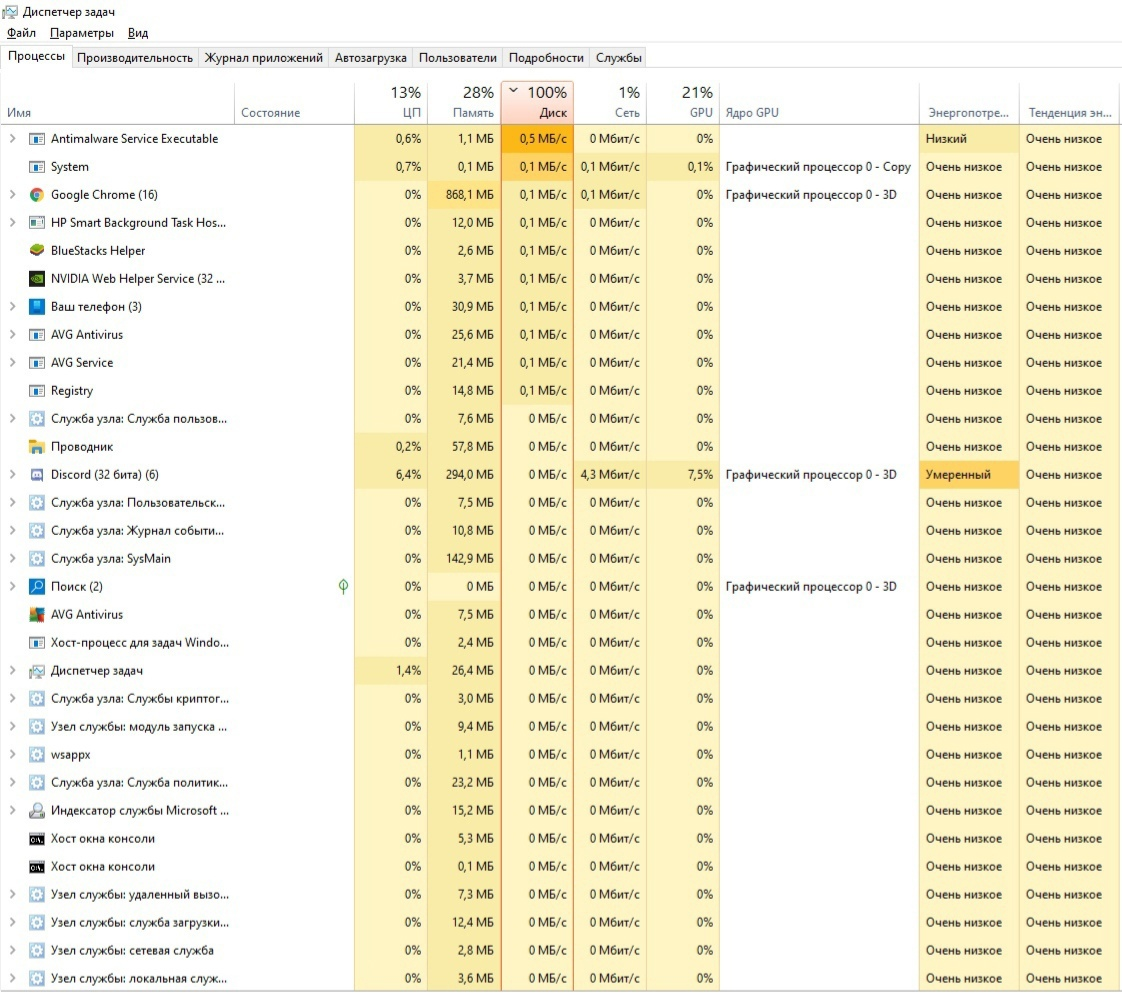
Task: Click the NVIDIA Web Helper Service icon
Action: click(x=36, y=278)
